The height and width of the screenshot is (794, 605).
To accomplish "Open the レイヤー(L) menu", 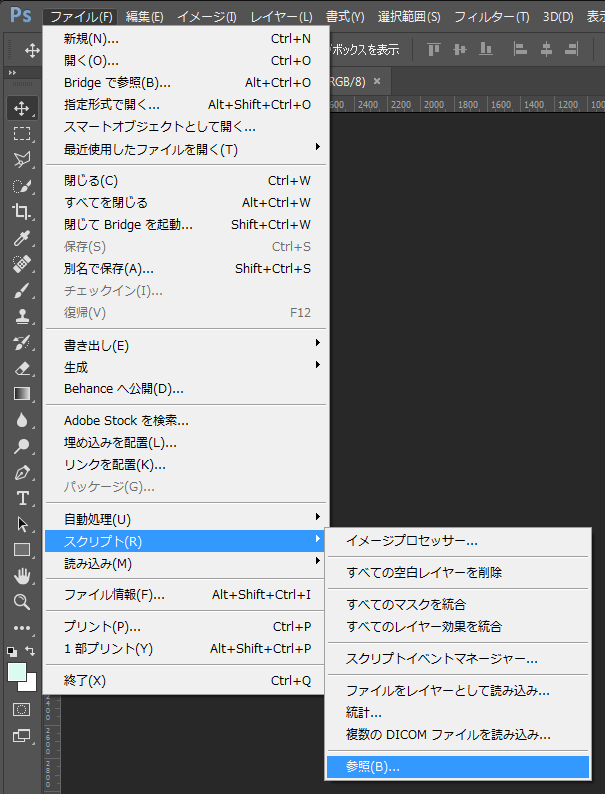I will tap(281, 17).
